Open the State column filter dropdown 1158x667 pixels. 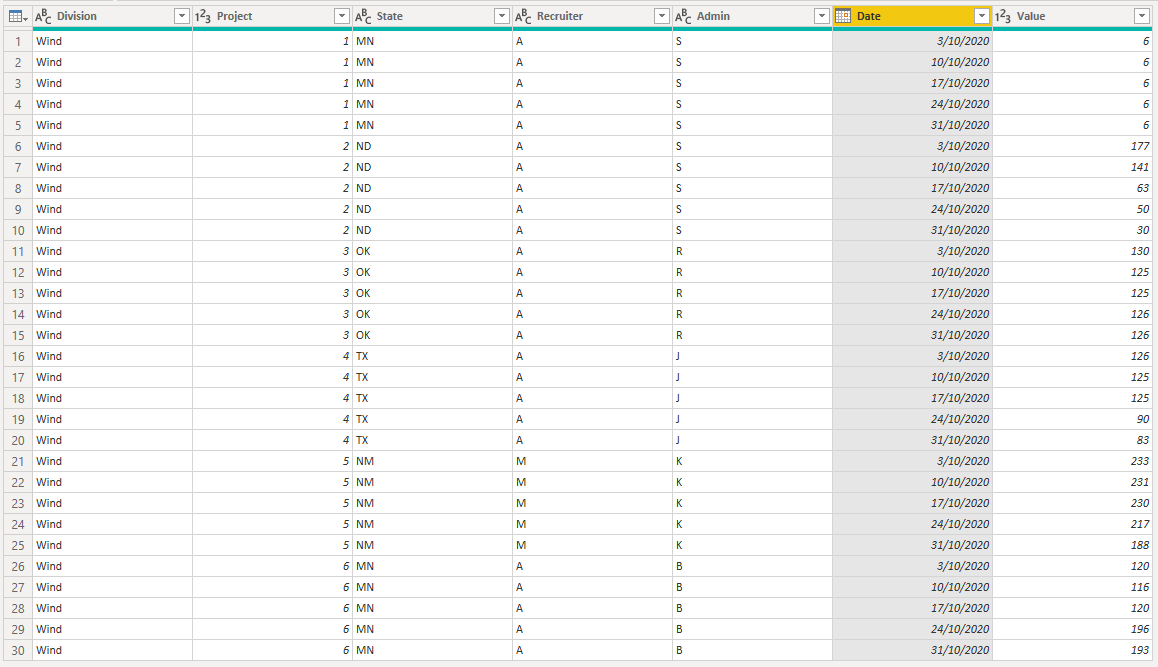502,16
